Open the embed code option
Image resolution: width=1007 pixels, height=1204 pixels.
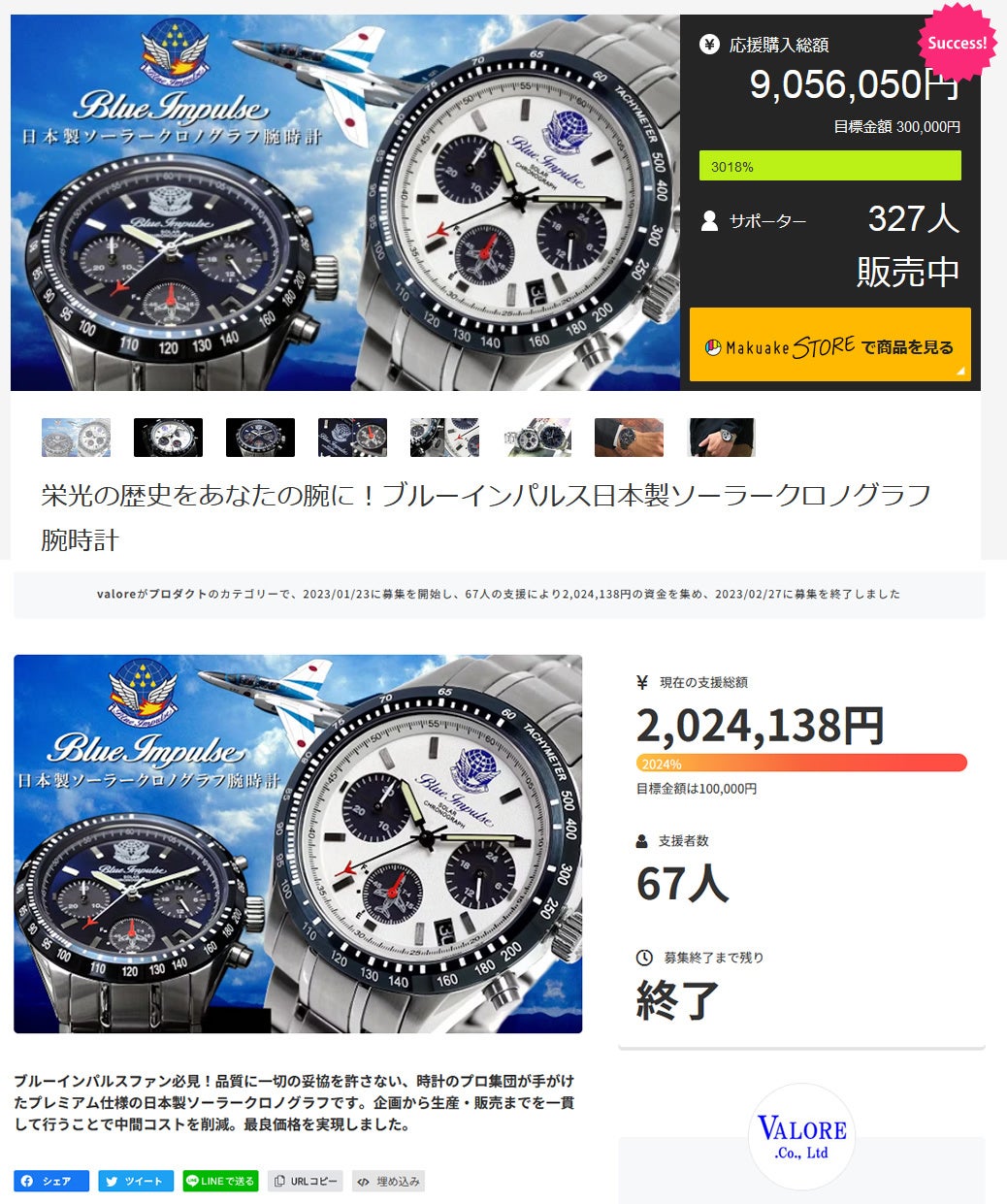point(388,1181)
